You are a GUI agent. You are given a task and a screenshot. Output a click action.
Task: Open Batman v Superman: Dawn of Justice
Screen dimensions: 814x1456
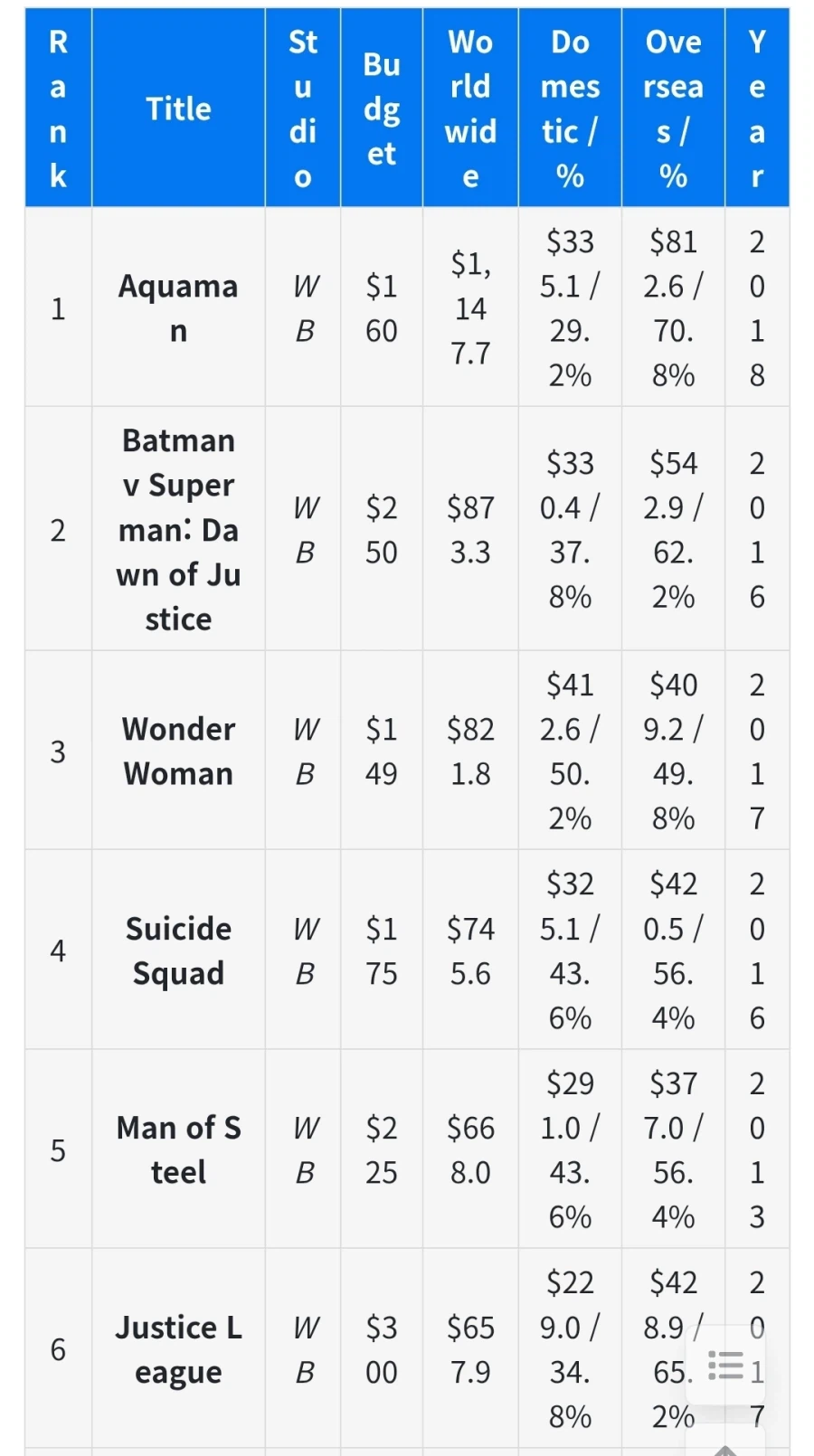[x=178, y=529]
